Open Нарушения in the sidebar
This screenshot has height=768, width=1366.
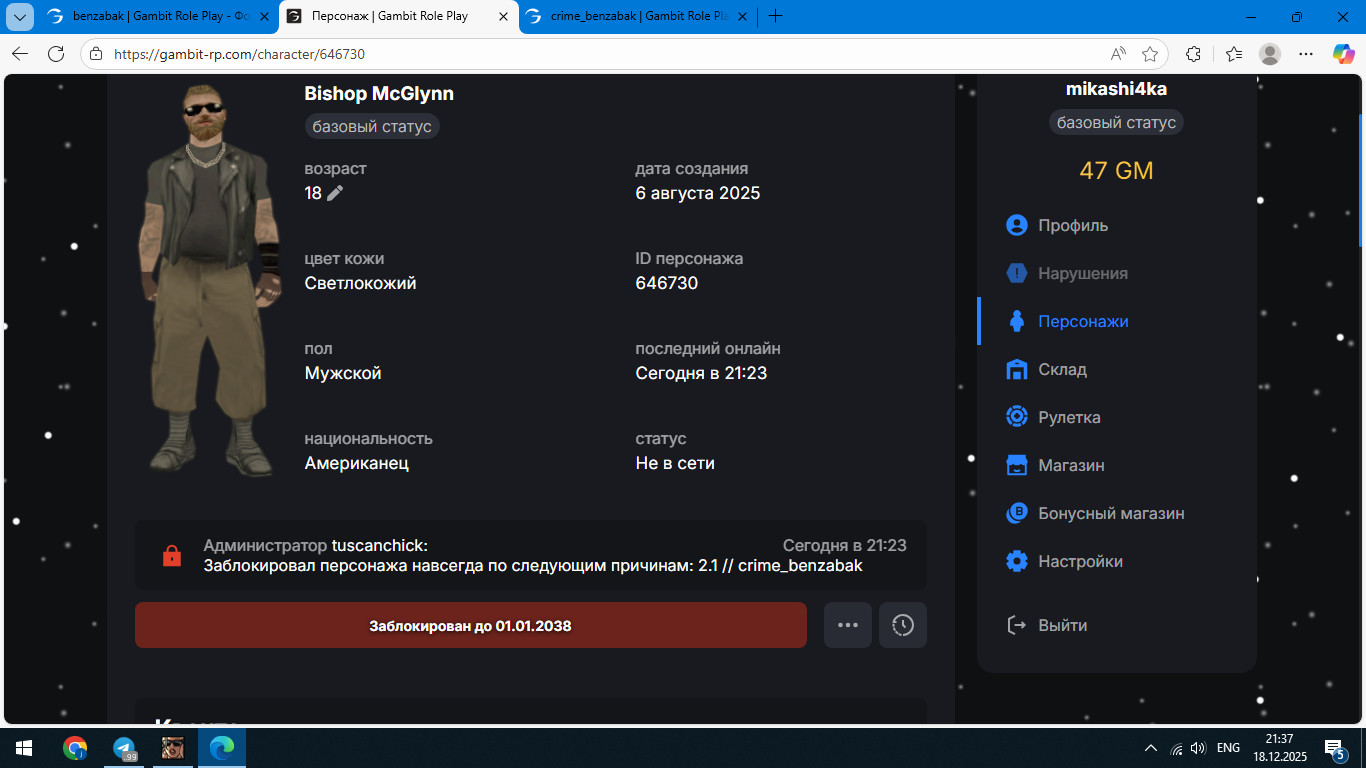click(1082, 273)
